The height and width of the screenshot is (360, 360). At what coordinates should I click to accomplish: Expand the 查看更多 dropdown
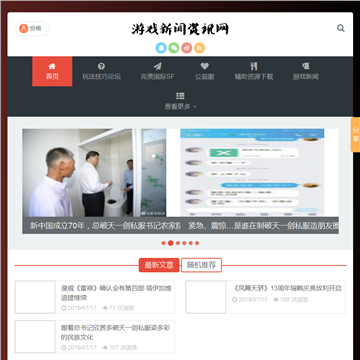pos(180,101)
